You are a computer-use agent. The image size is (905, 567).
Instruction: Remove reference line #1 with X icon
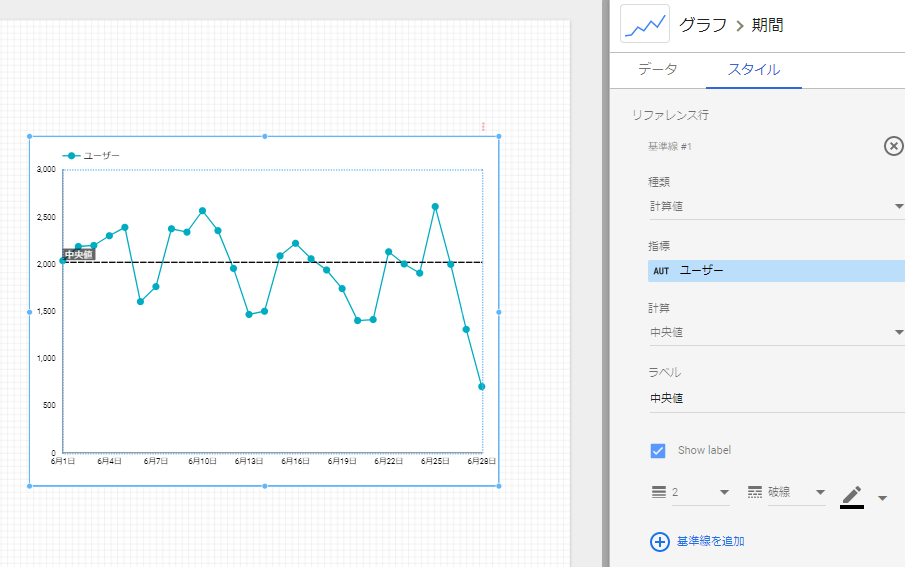point(894,146)
